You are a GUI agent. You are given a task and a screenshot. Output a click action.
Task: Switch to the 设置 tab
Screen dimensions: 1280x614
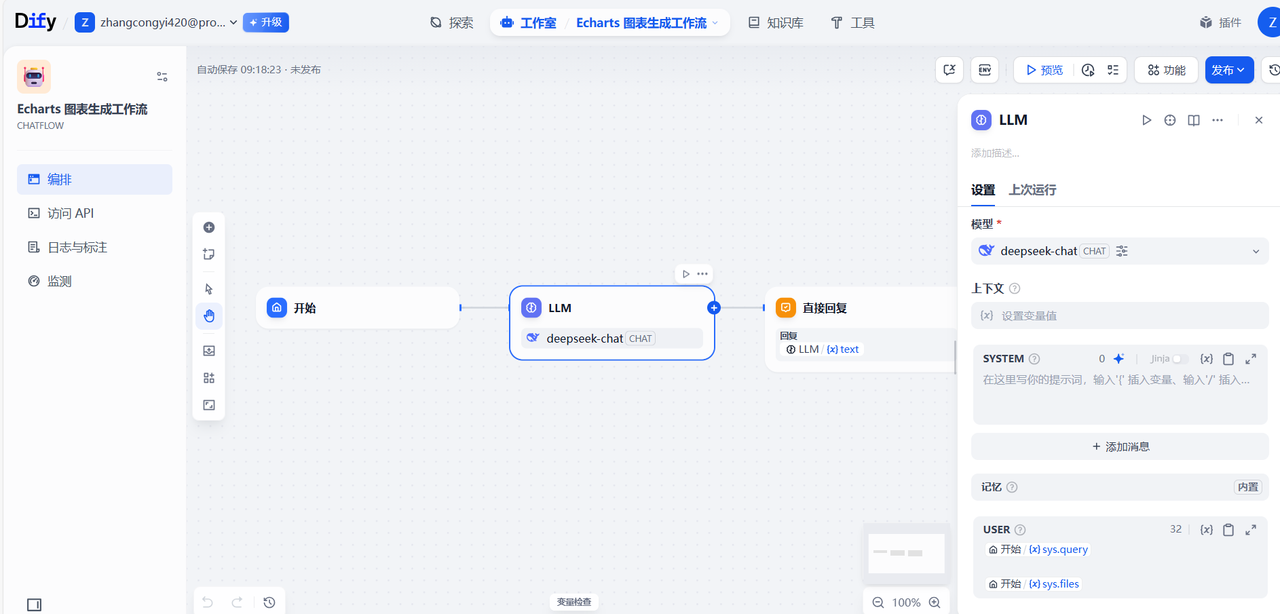point(983,189)
